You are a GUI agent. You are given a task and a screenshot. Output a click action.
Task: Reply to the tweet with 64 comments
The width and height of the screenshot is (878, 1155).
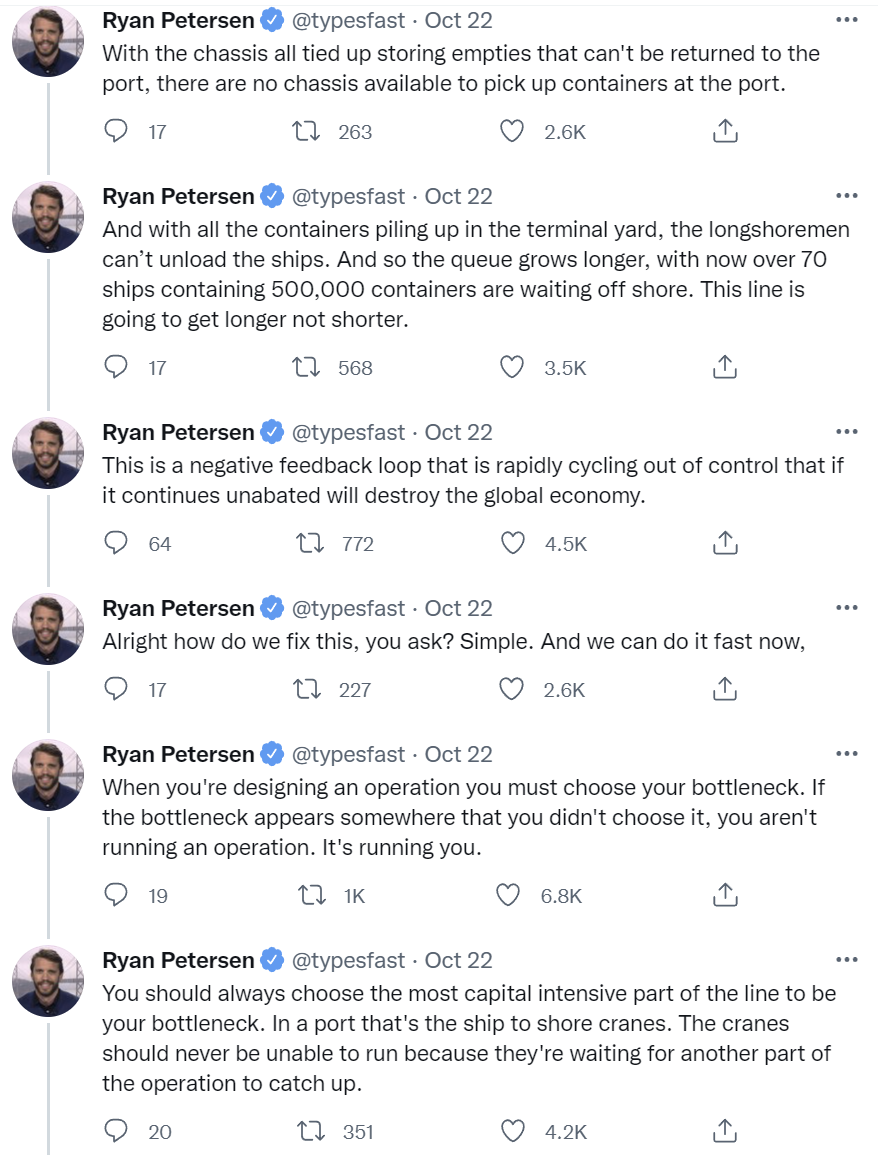pos(117,543)
